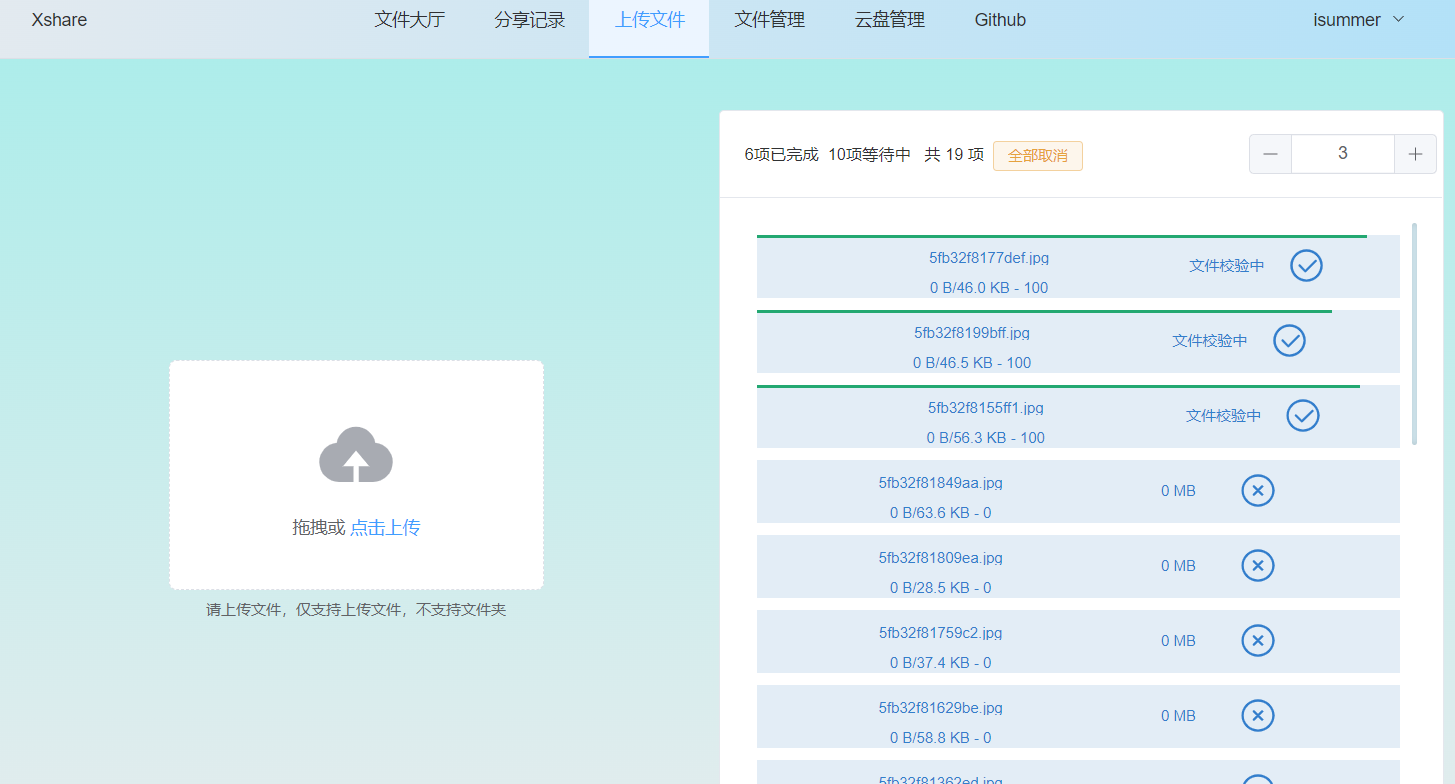Click '0 MB' speed of 5fb32f81759c2.jpg
Viewport: 1455px width, 784px height.
[1178, 641]
